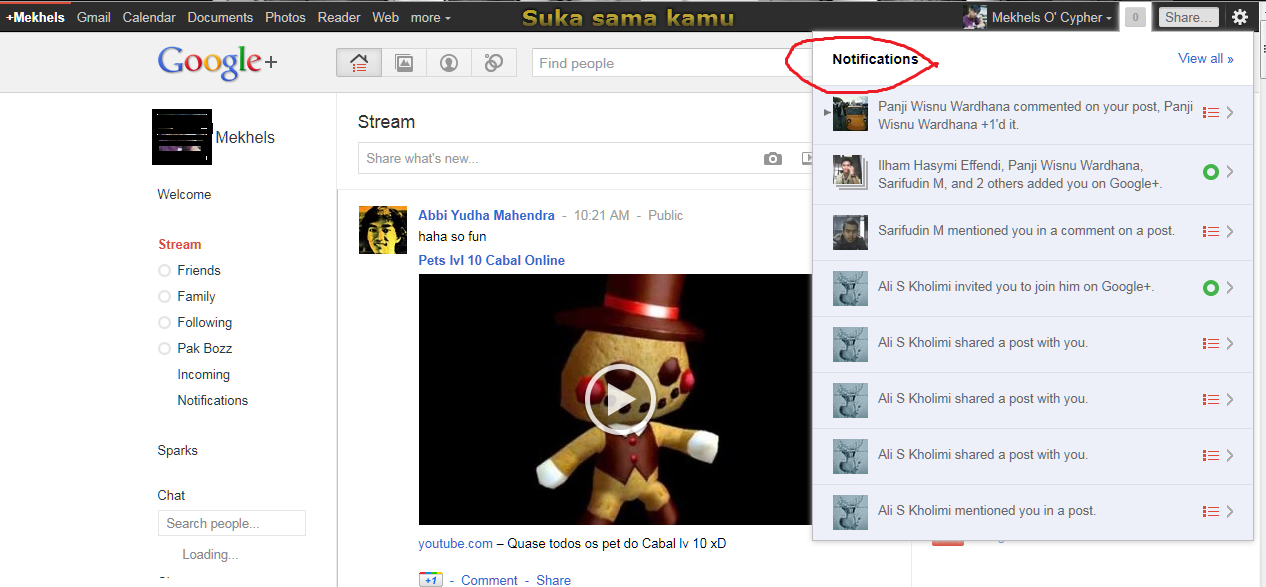Open Mekhels O' Cypher account dropdown
This screenshot has height=587, width=1266.
point(1052,17)
